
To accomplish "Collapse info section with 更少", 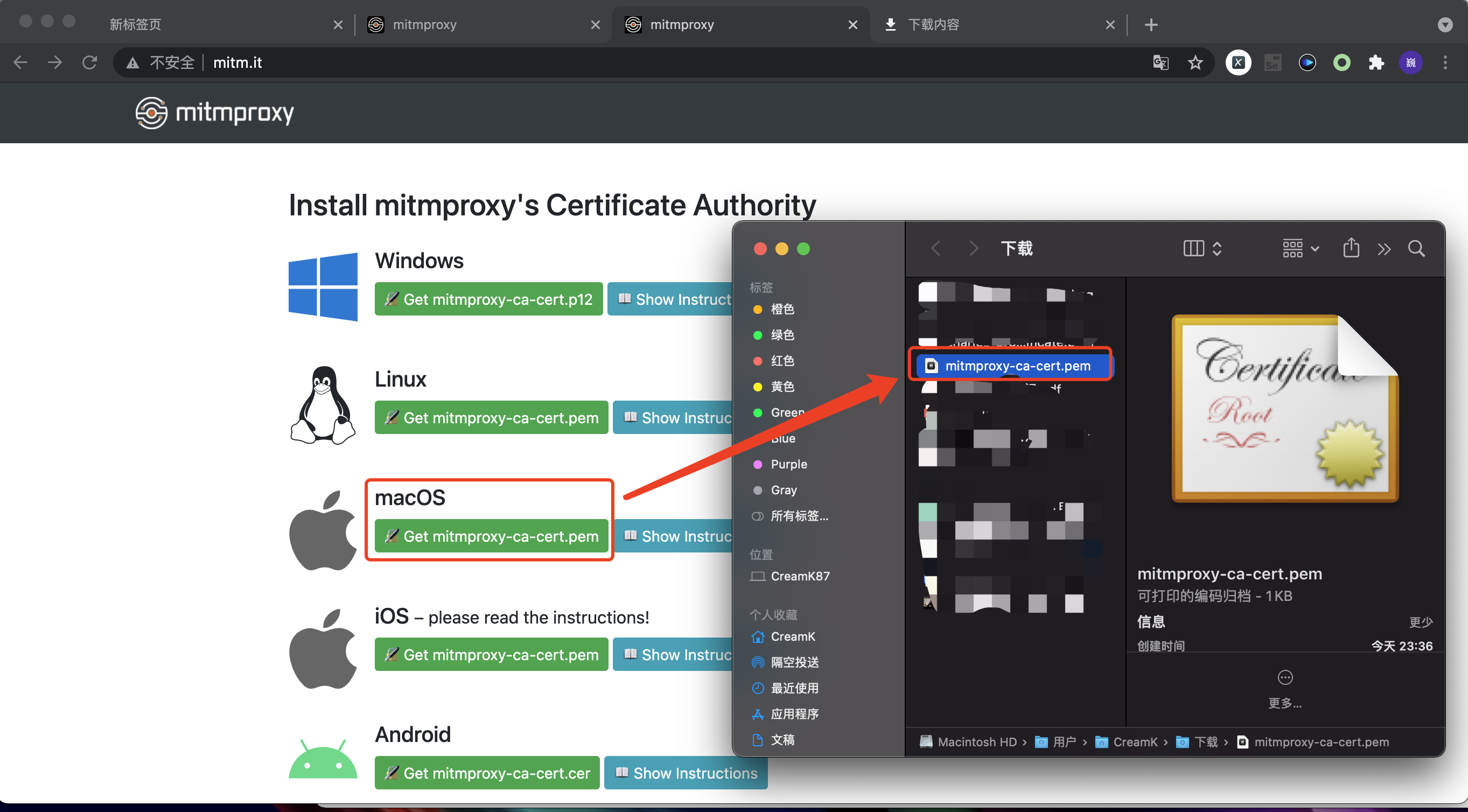I will point(1420,622).
